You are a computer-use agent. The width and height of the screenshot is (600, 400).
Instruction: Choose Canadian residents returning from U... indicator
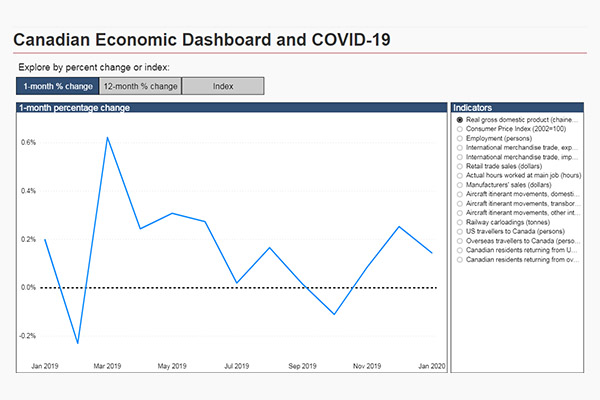[460, 250]
